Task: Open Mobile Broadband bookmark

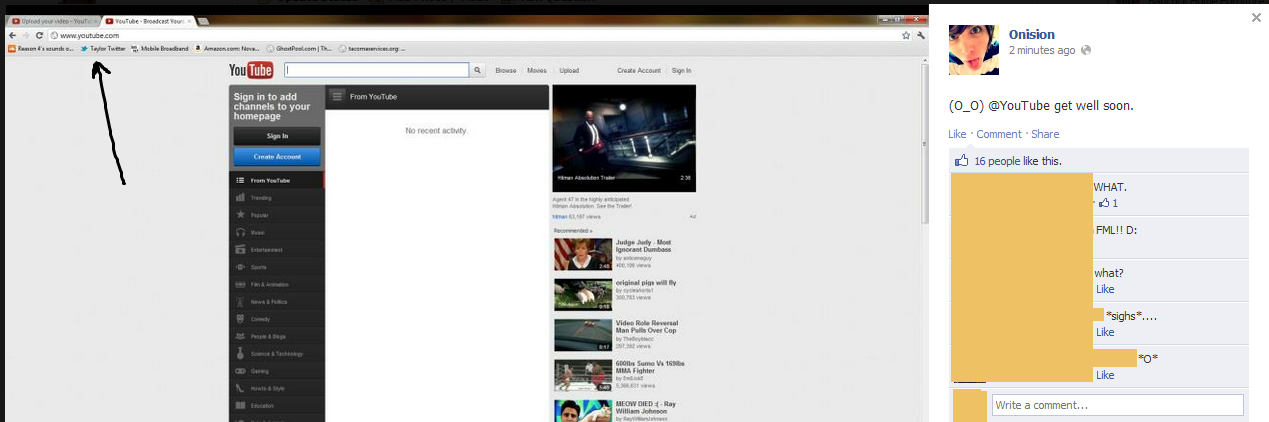Action: click(160, 48)
